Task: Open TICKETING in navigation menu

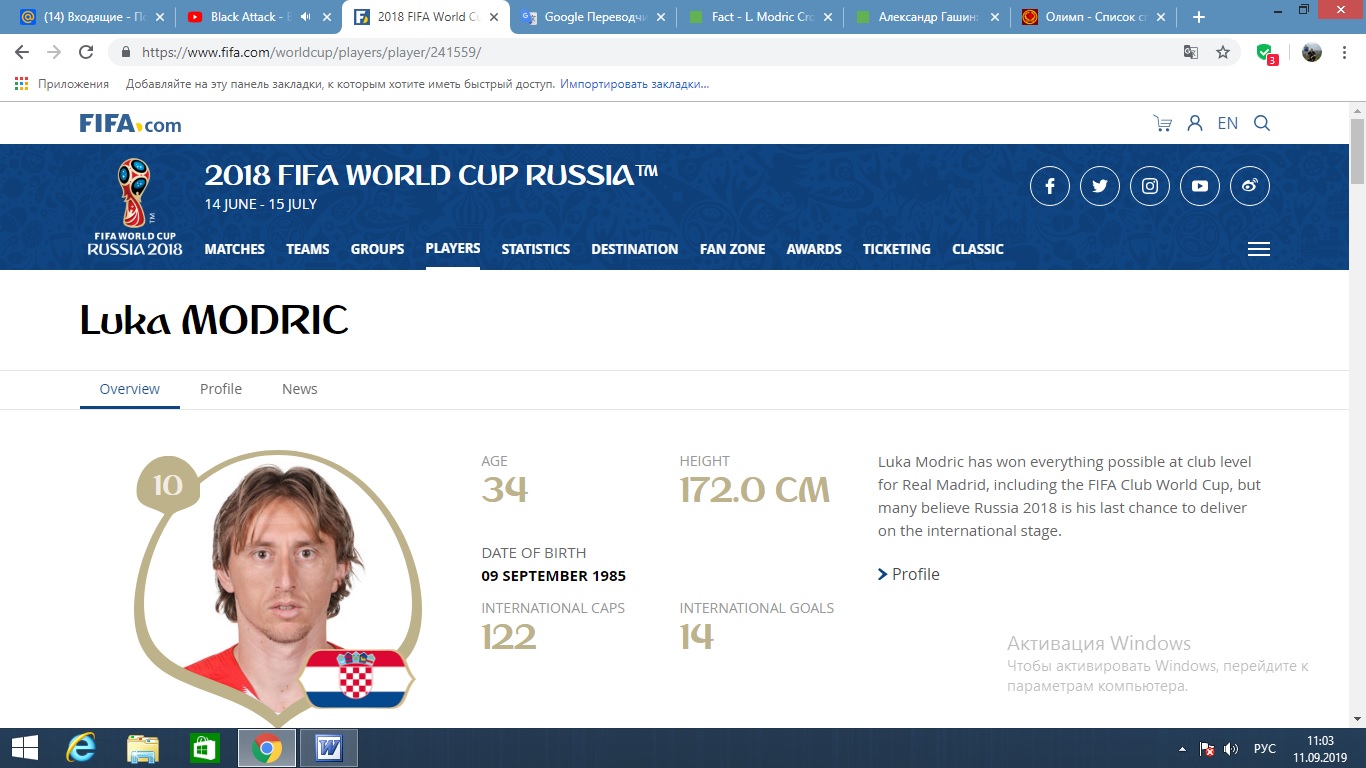Action: (897, 249)
